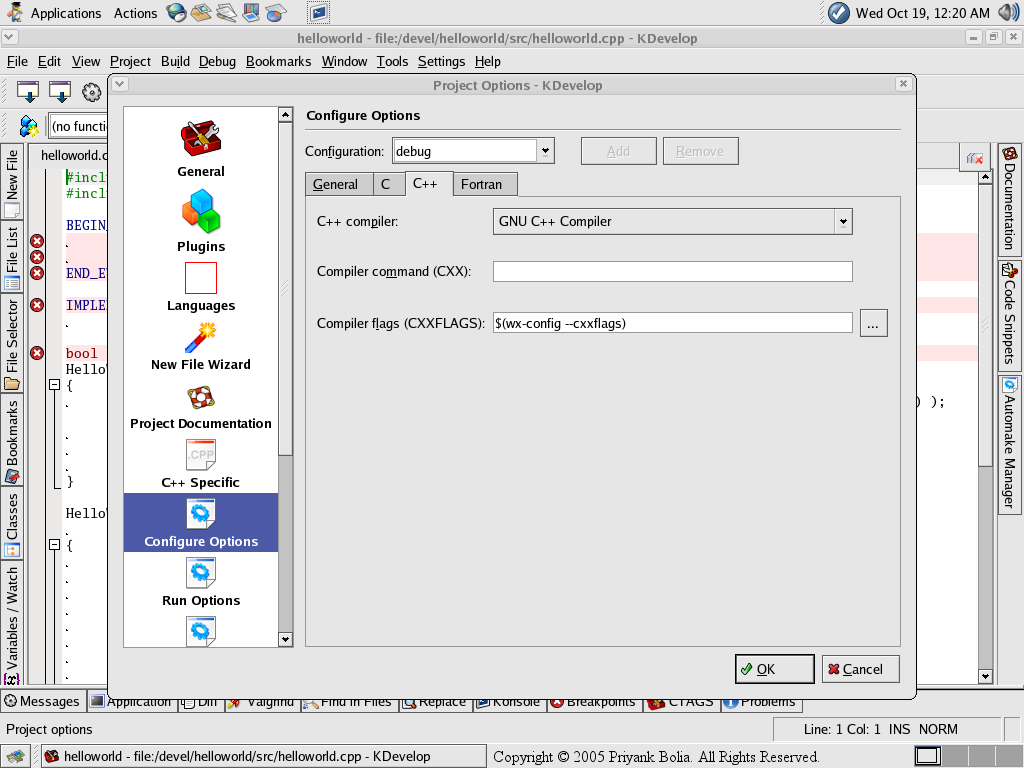Open the C++ Specific section
This screenshot has height=768, width=1024.
coord(200,465)
